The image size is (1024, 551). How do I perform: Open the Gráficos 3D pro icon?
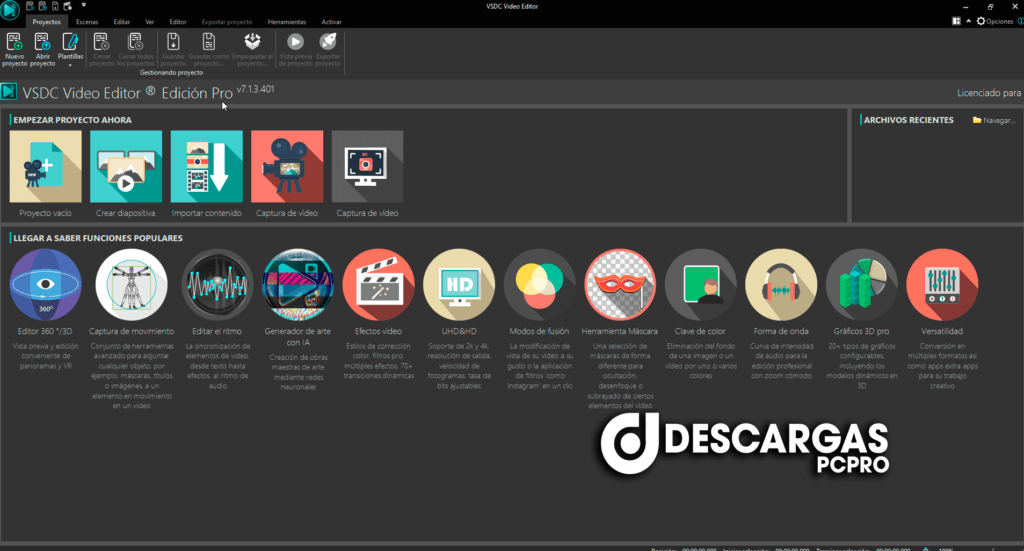[861, 285]
